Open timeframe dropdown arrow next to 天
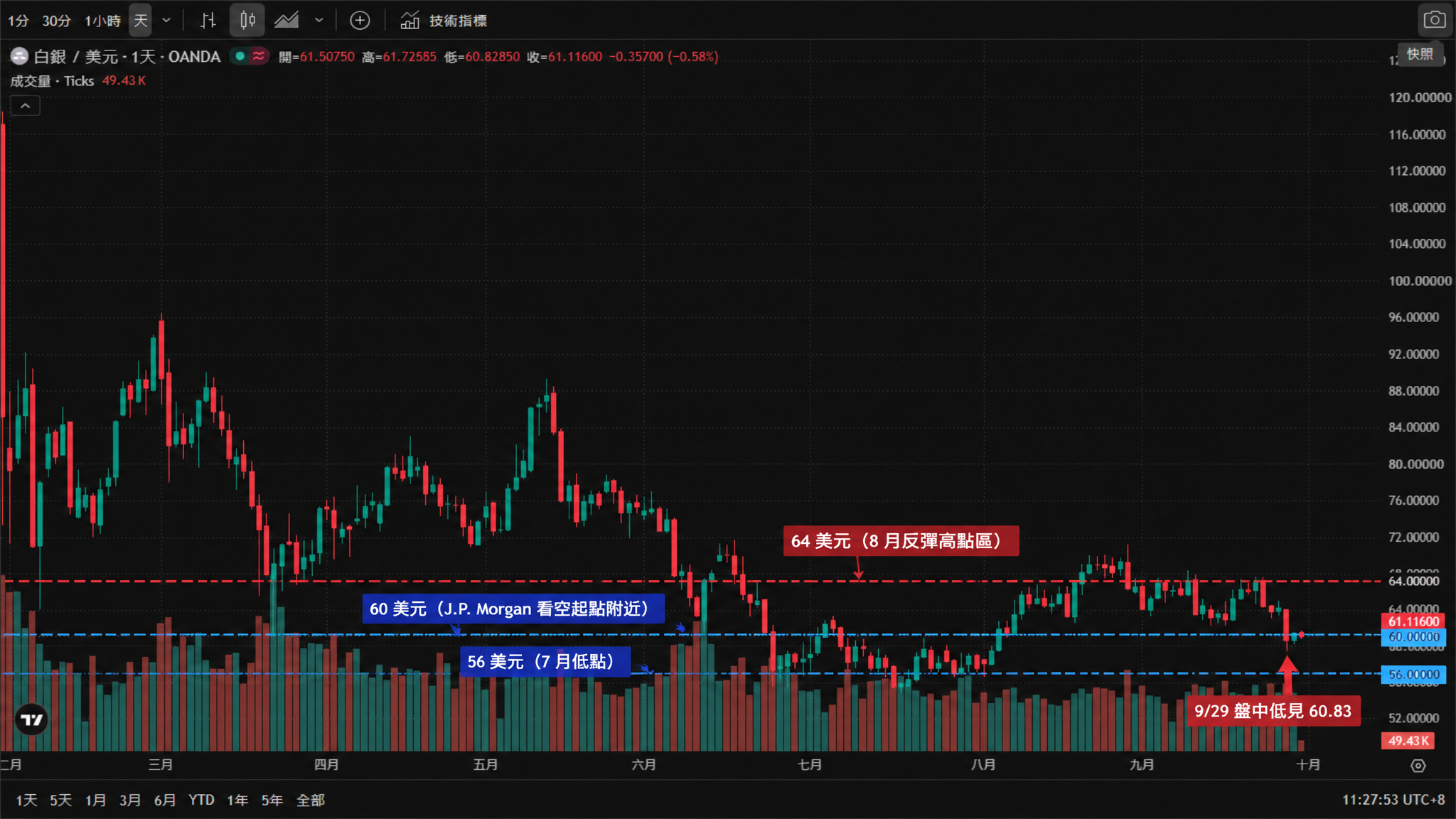This screenshot has height=819, width=1456. coord(166,21)
